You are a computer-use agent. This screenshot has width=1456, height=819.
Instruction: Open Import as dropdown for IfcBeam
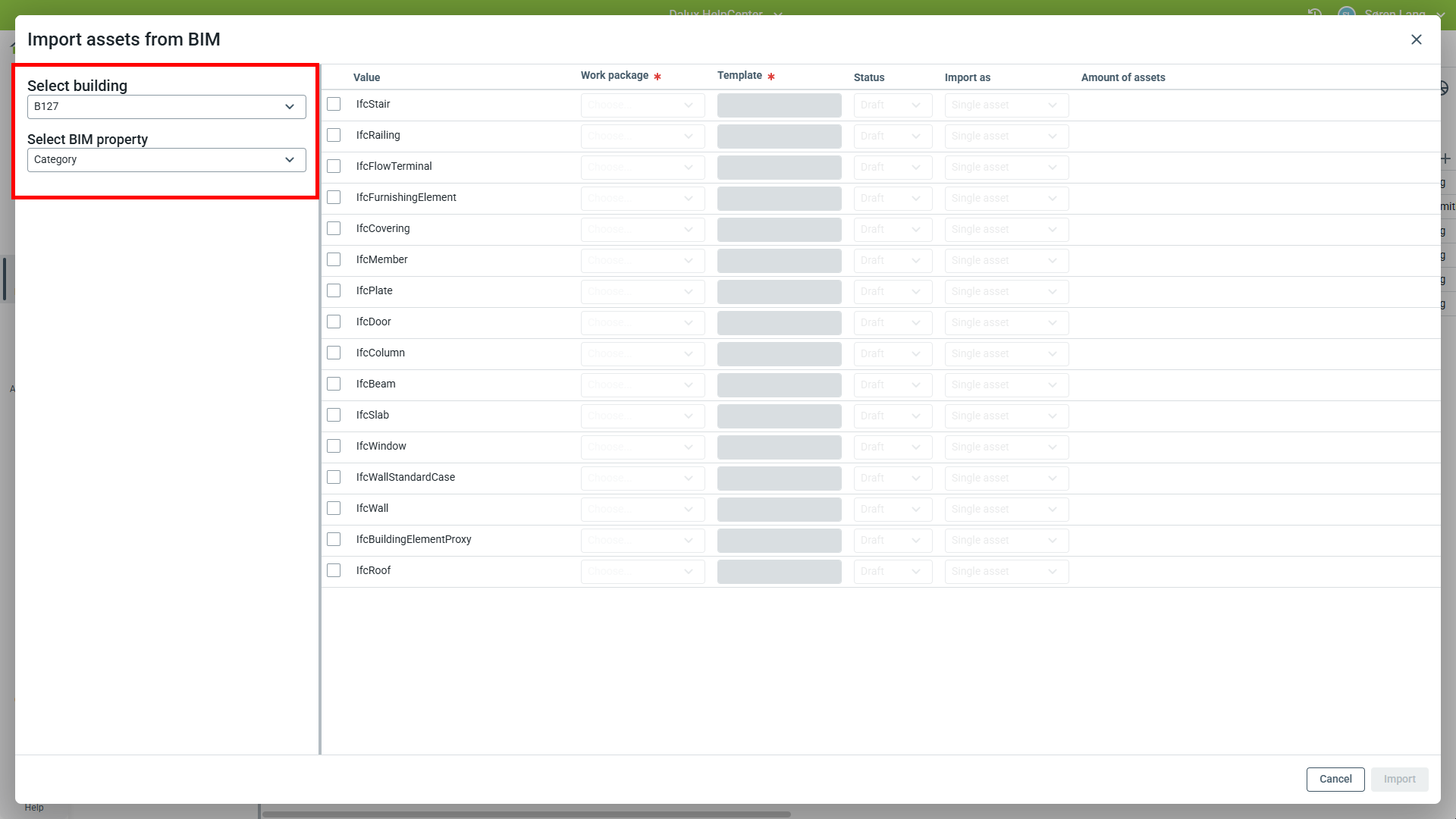(x=1006, y=385)
